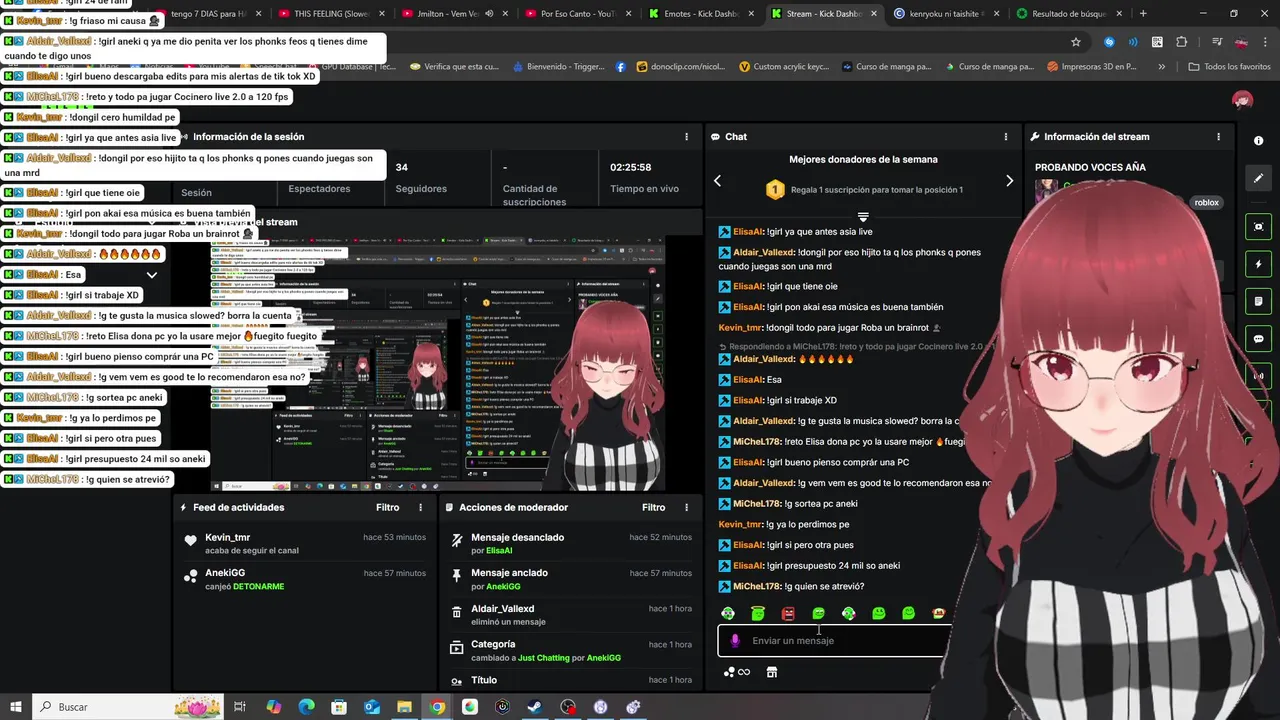Screen dimensions: 1280x720
Task: Click Mensaje anclado moderator action
Action: pyautogui.click(x=509, y=573)
